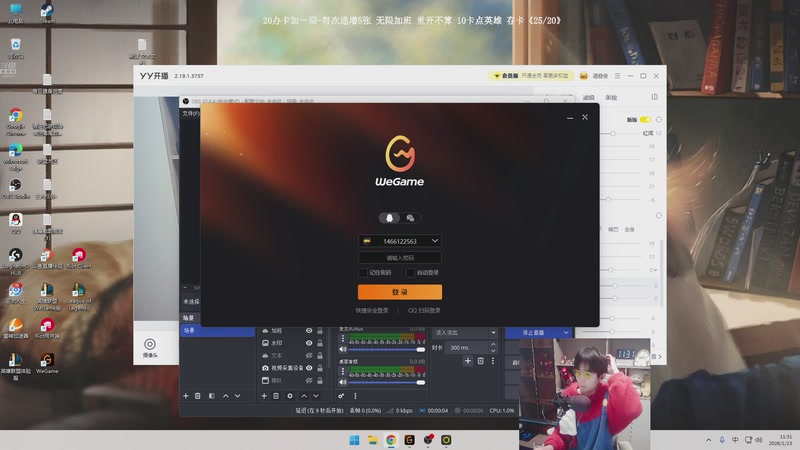
Task: Remove selected source in OBS
Action: (x=276, y=396)
